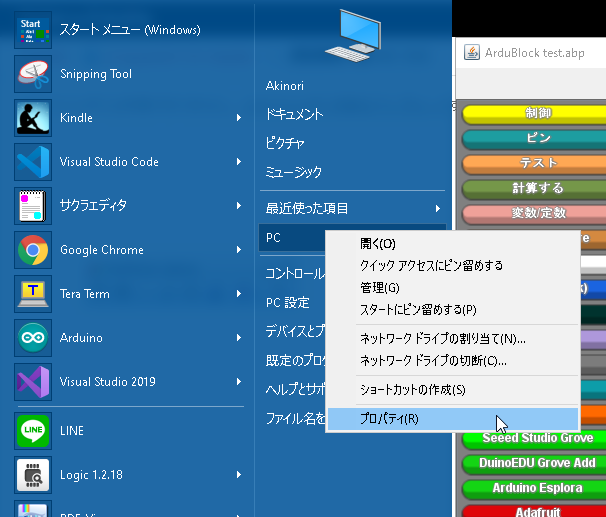
Task: Open Visual Studio 2019 icon
Action: pyautogui.click(x=33, y=382)
